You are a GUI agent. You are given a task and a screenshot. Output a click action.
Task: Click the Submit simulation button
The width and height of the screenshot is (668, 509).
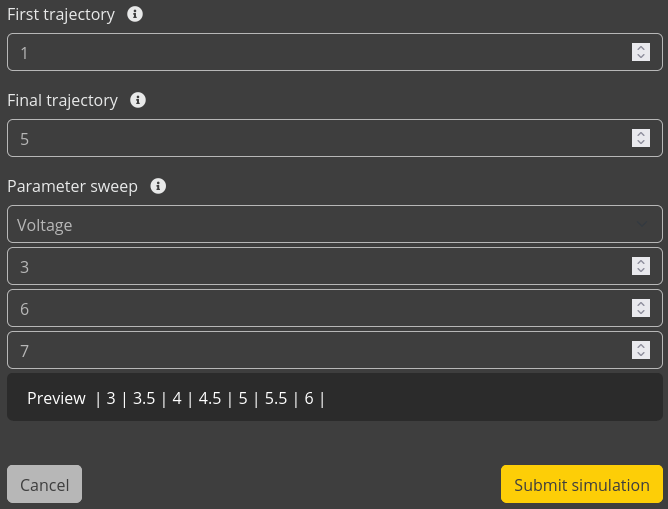(x=581, y=485)
